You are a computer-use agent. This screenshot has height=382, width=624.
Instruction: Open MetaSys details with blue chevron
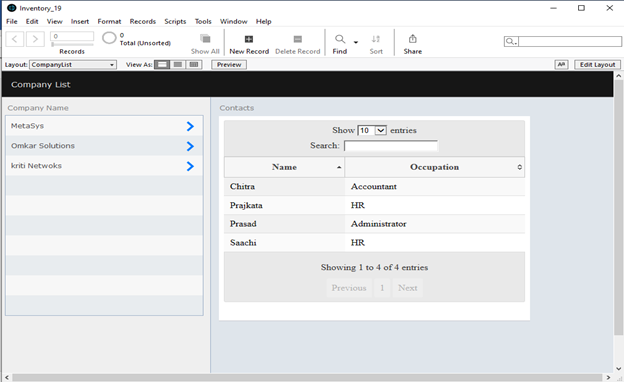click(190, 126)
